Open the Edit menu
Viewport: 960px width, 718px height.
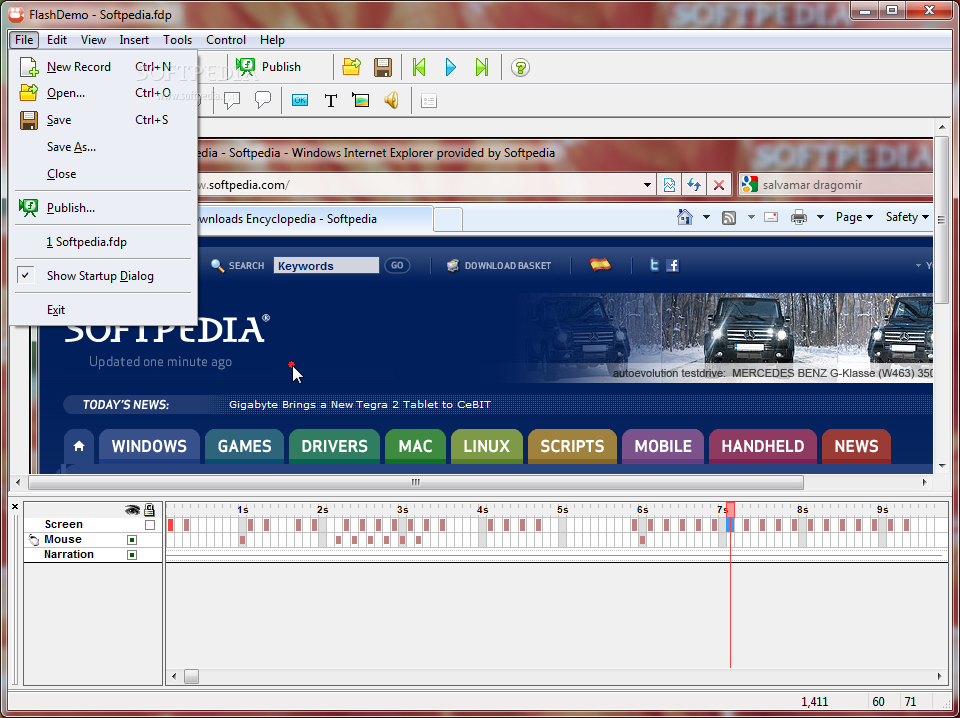56,40
